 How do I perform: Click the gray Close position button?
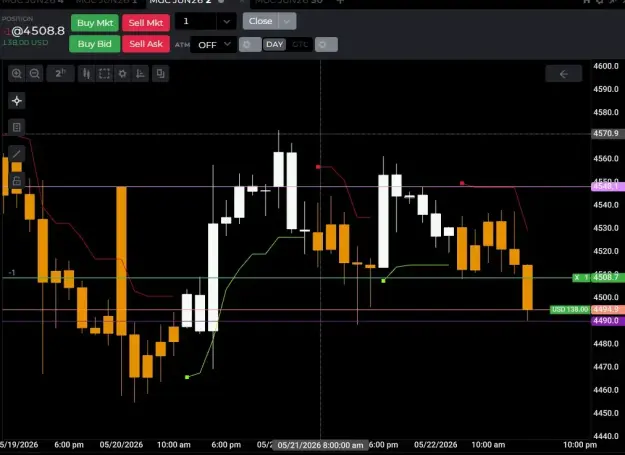[261, 21]
